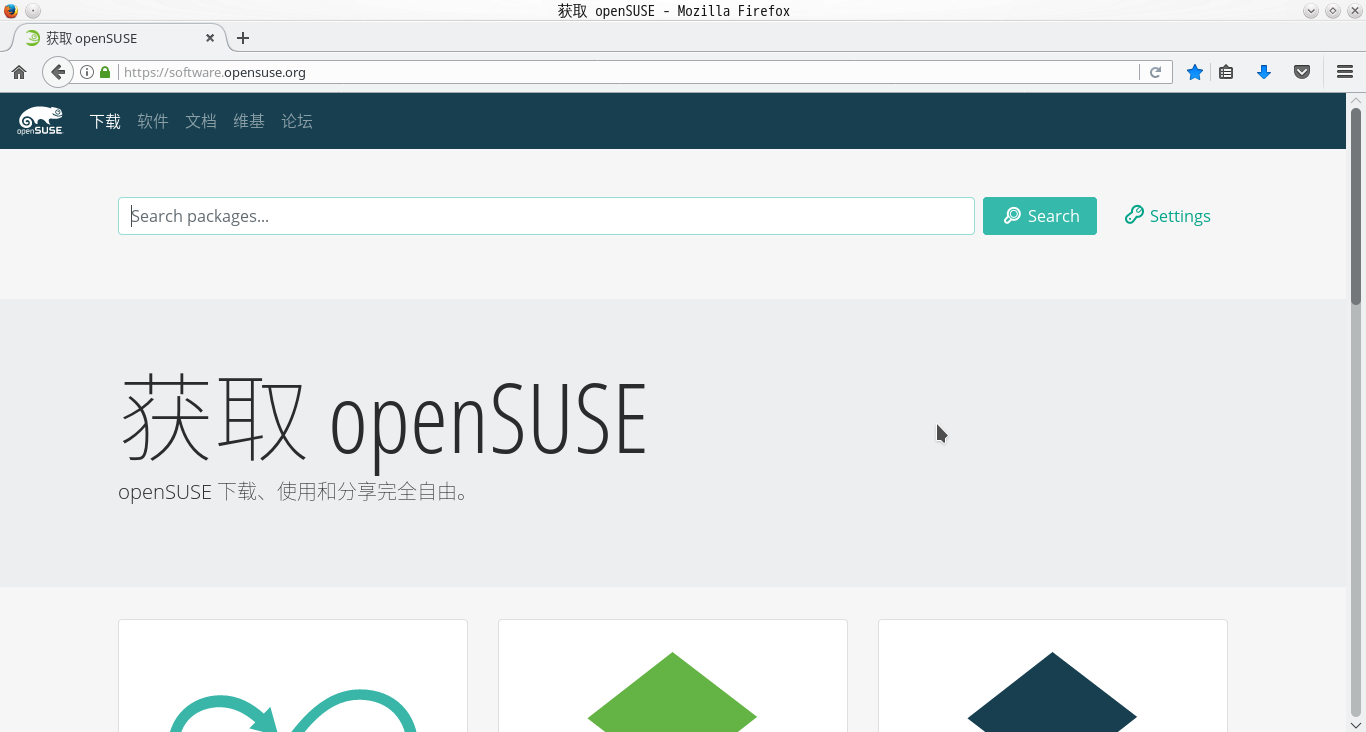
Task: Open the Firefox downloads arrow
Action: [x=1263, y=72]
